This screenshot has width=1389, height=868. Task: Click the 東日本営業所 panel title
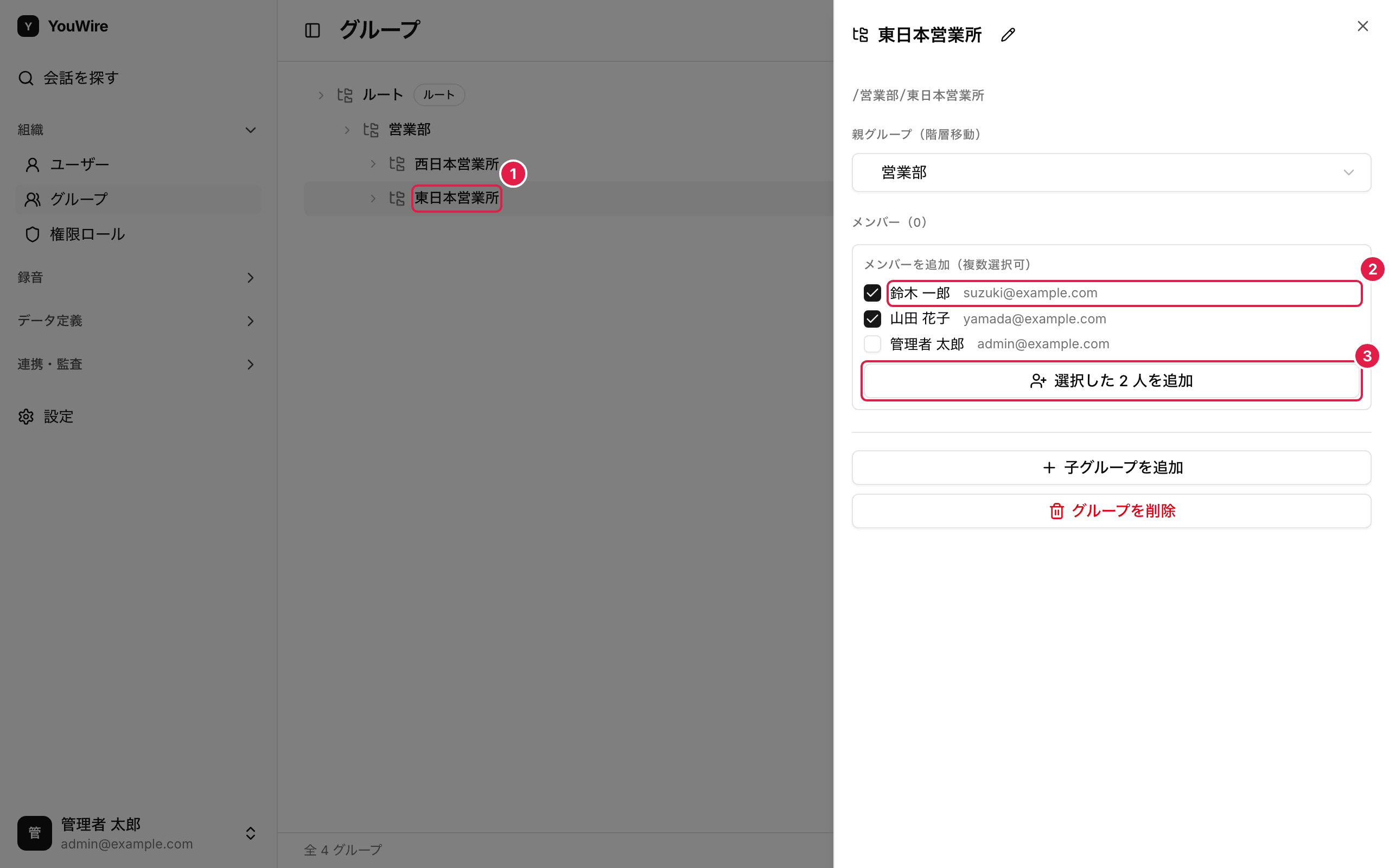[x=930, y=35]
